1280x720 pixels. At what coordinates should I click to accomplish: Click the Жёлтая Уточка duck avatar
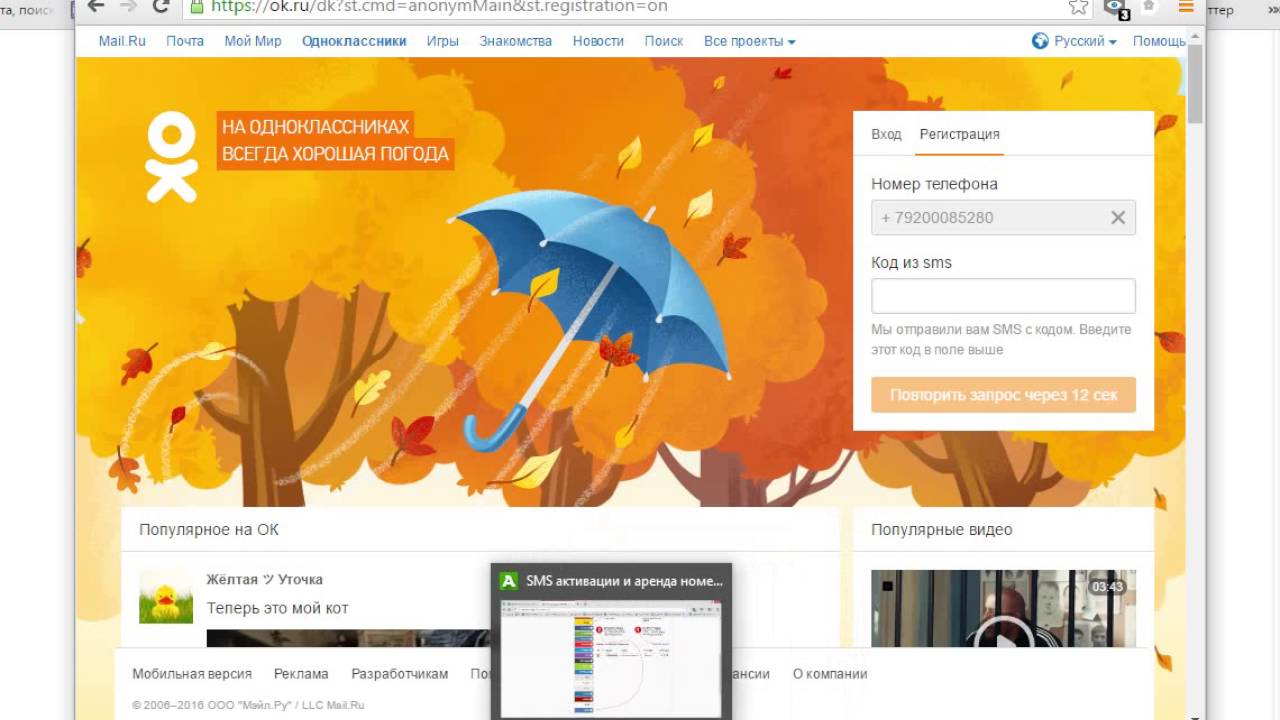166,596
